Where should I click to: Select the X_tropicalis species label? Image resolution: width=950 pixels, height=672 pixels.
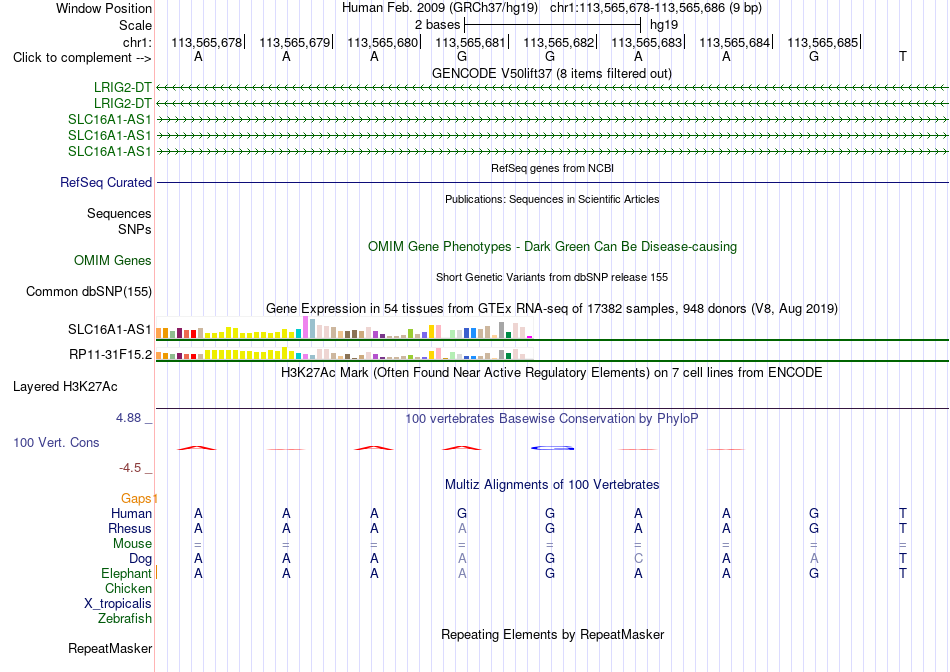pyautogui.click(x=118, y=604)
